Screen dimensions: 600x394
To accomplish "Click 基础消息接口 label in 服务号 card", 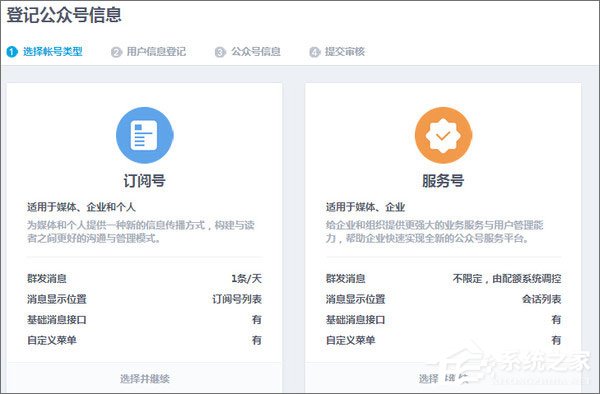I will point(355,319).
